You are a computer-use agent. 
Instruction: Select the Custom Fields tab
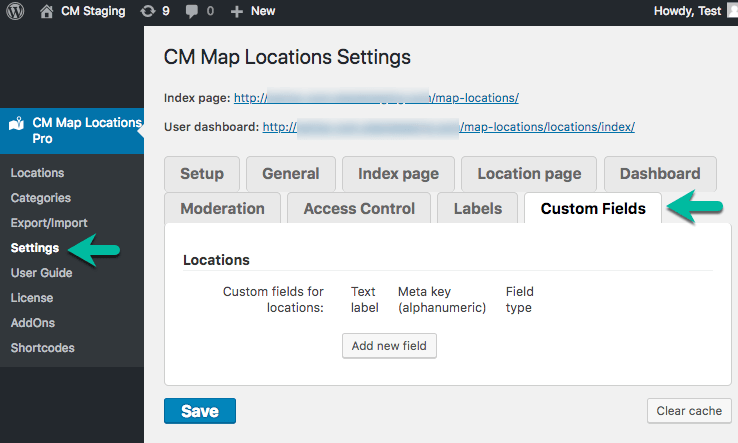(x=592, y=208)
